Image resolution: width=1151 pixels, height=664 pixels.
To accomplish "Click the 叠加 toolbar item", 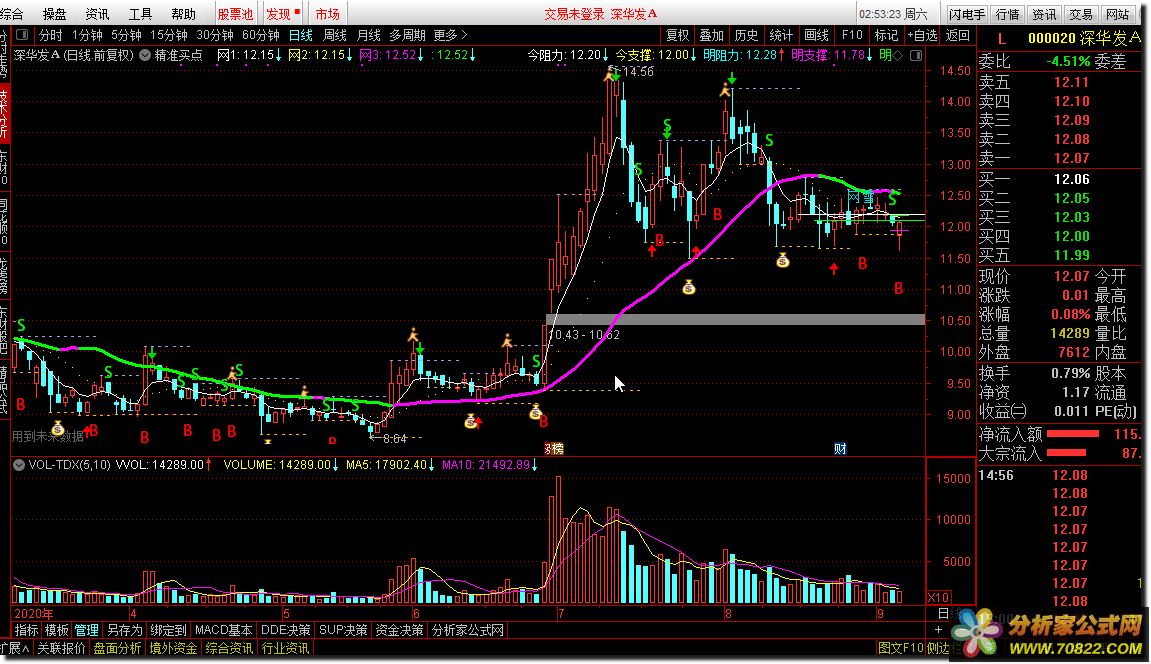I will tap(711, 34).
